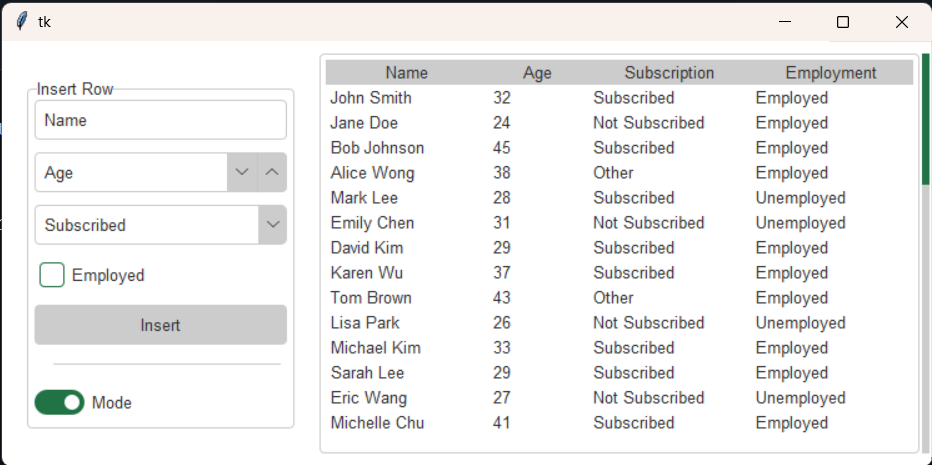This screenshot has width=932, height=465.
Task: Open the Subscribed combobox dropdown arrow
Action: 273,225
